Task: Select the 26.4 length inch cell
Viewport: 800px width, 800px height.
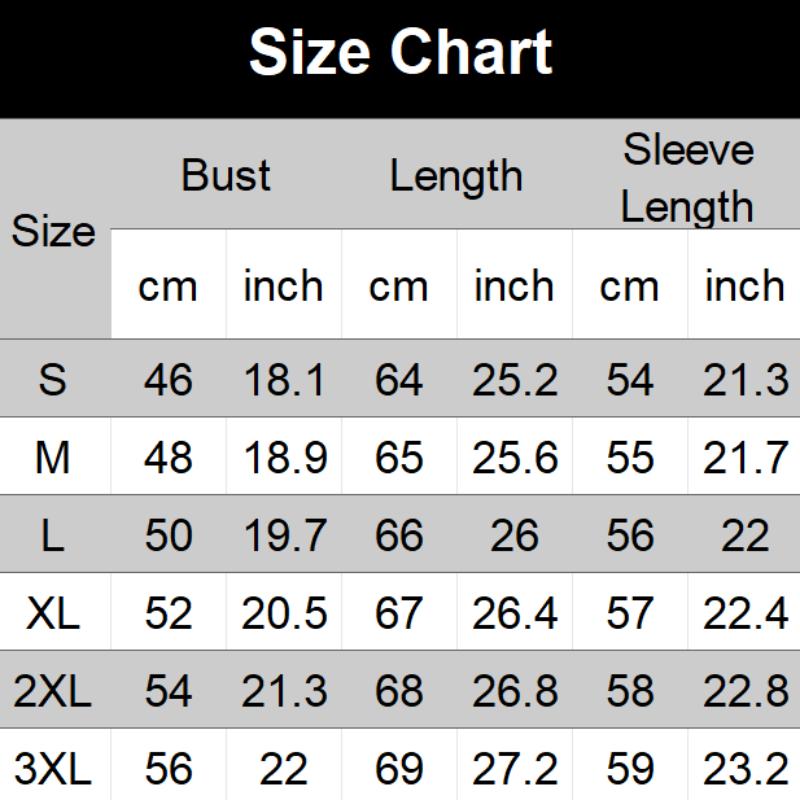Action: tap(515, 613)
